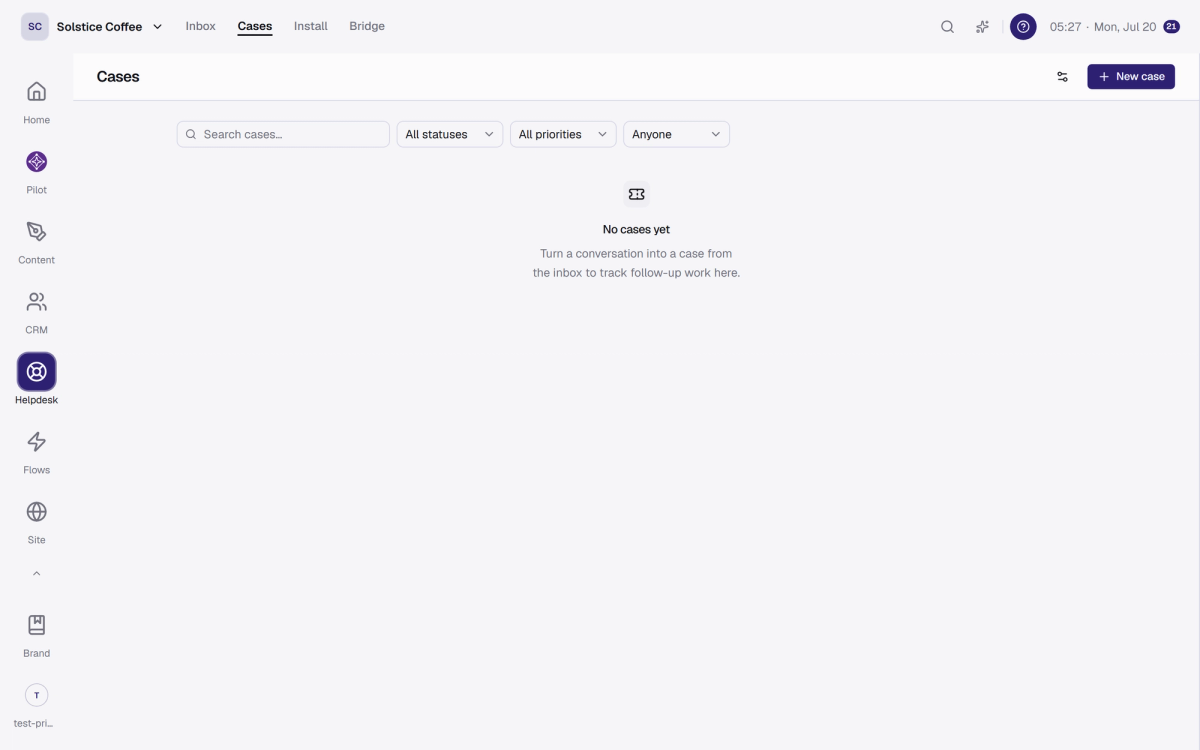Create a New case

click(1131, 77)
